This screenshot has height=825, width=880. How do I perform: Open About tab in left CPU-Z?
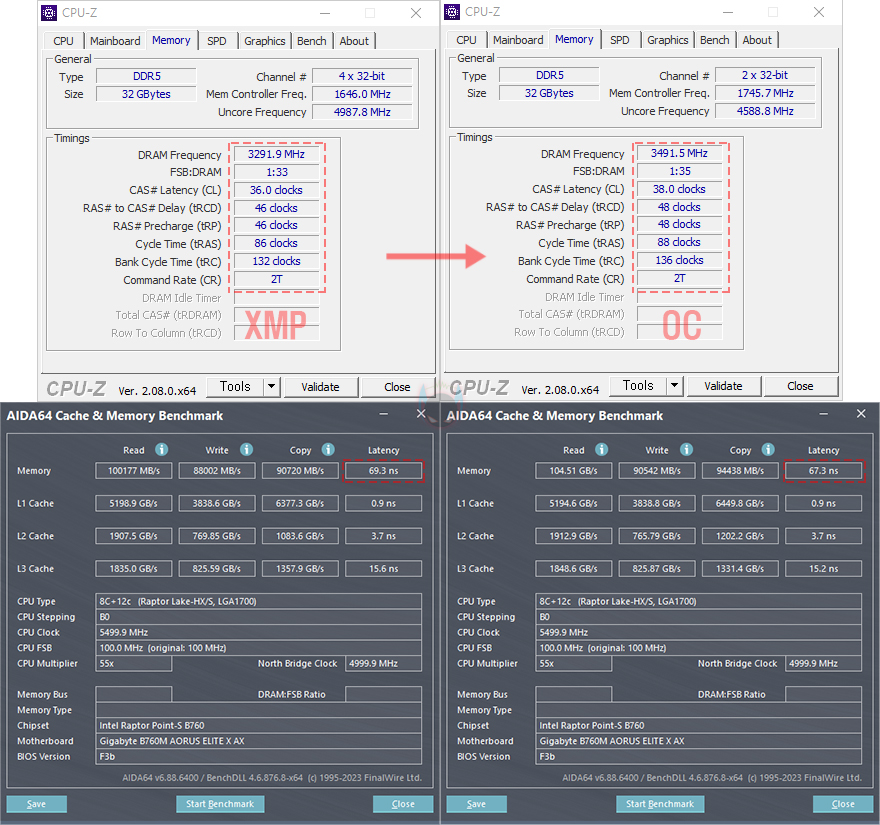[x=354, y=41]
